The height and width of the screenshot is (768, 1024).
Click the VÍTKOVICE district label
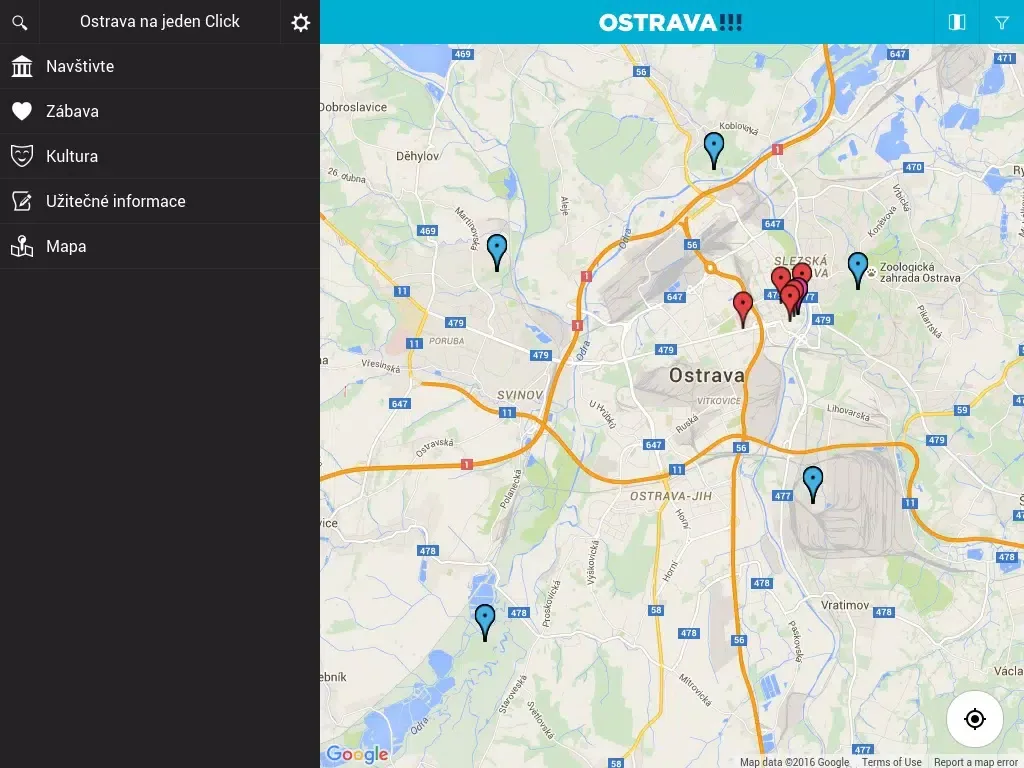tap(718, 401)
